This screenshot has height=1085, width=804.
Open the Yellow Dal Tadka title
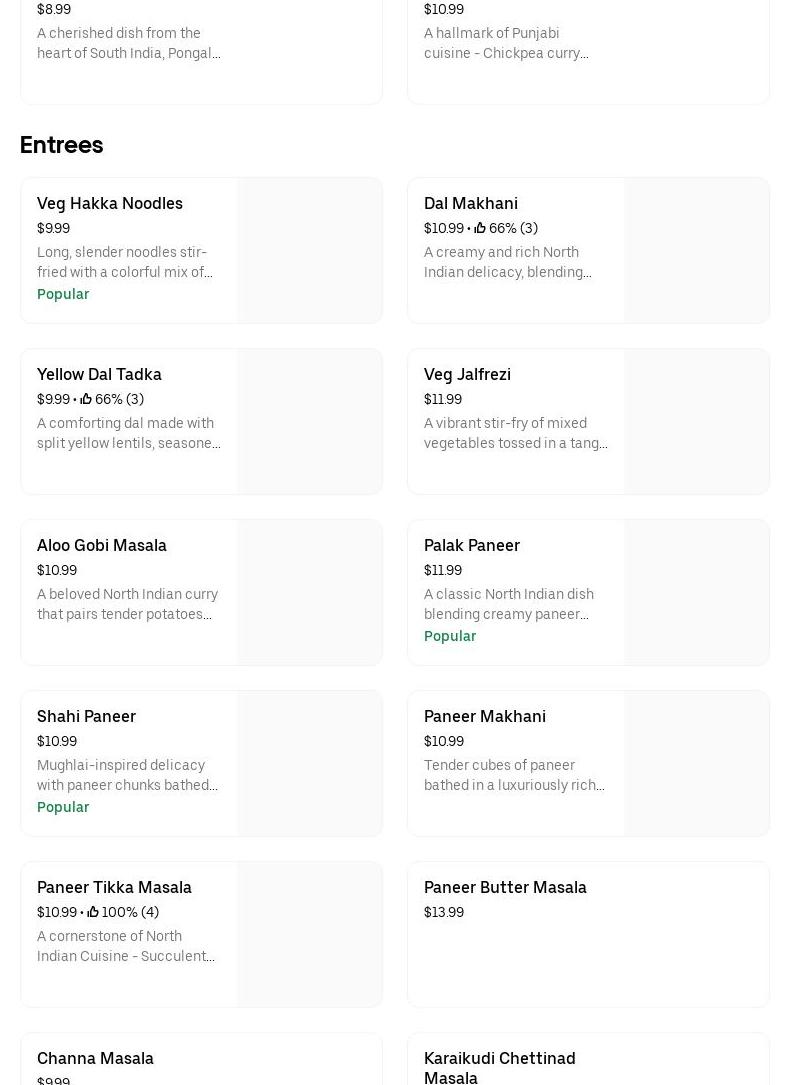click(99, 374)
